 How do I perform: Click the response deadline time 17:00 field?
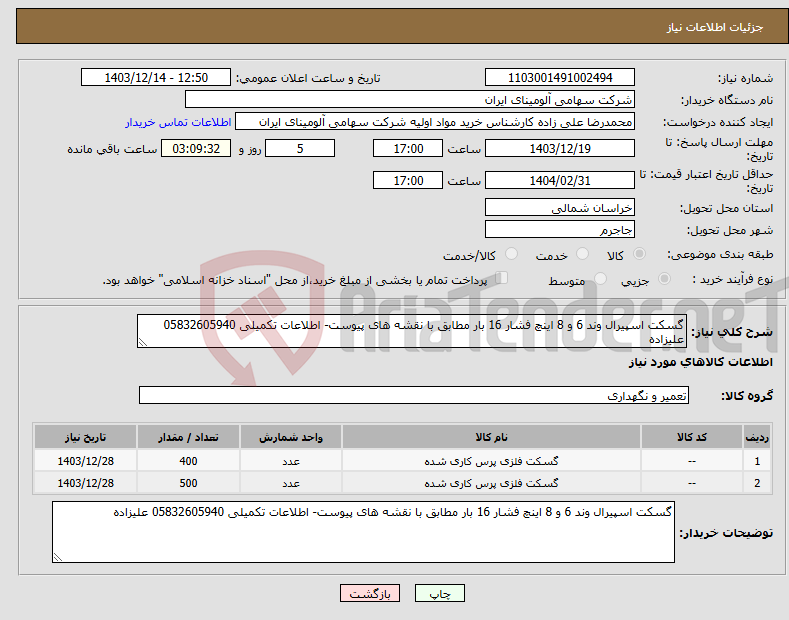click(408, 148)
